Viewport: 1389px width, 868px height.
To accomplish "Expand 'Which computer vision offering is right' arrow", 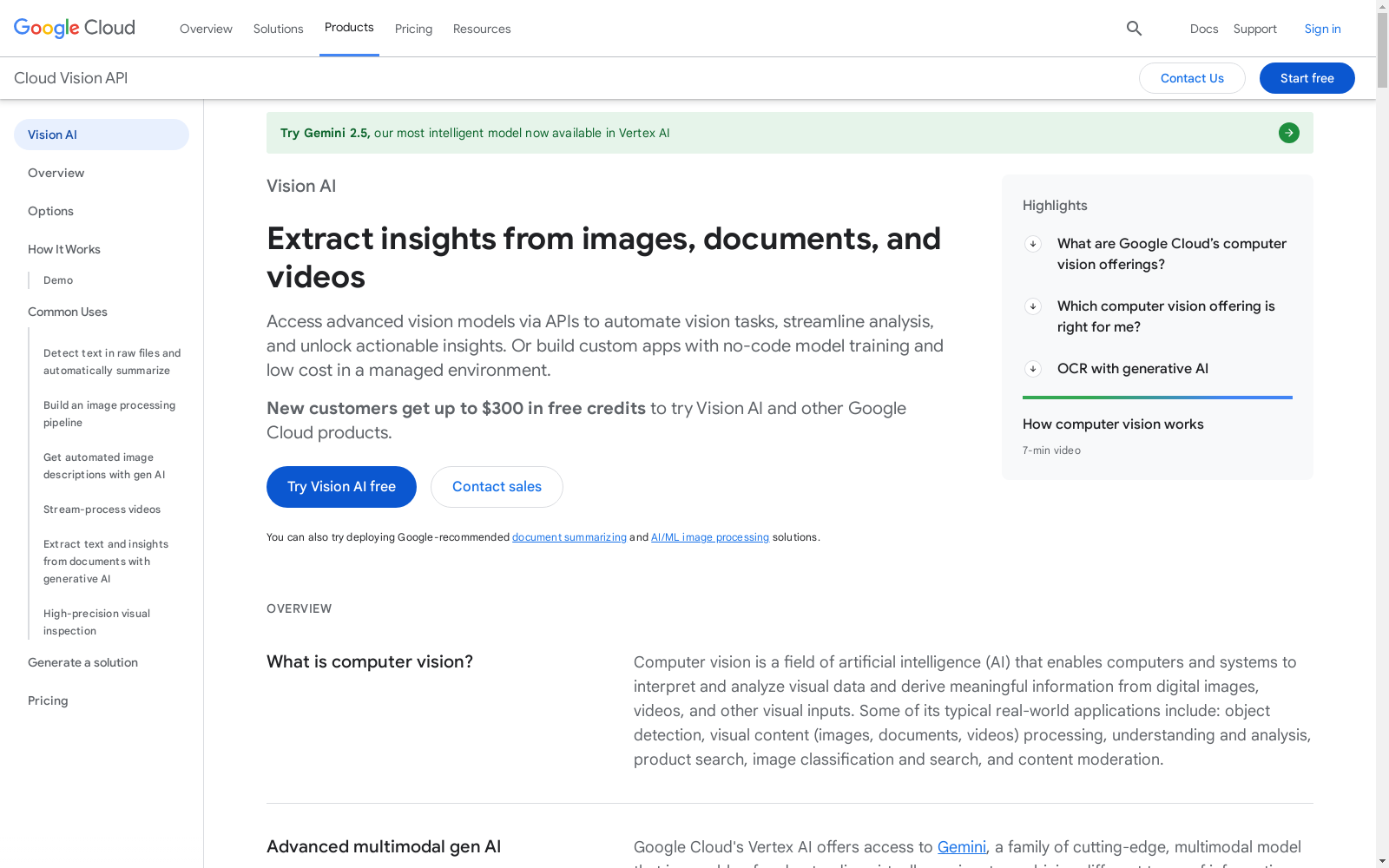I will (x=1033, y=306).
